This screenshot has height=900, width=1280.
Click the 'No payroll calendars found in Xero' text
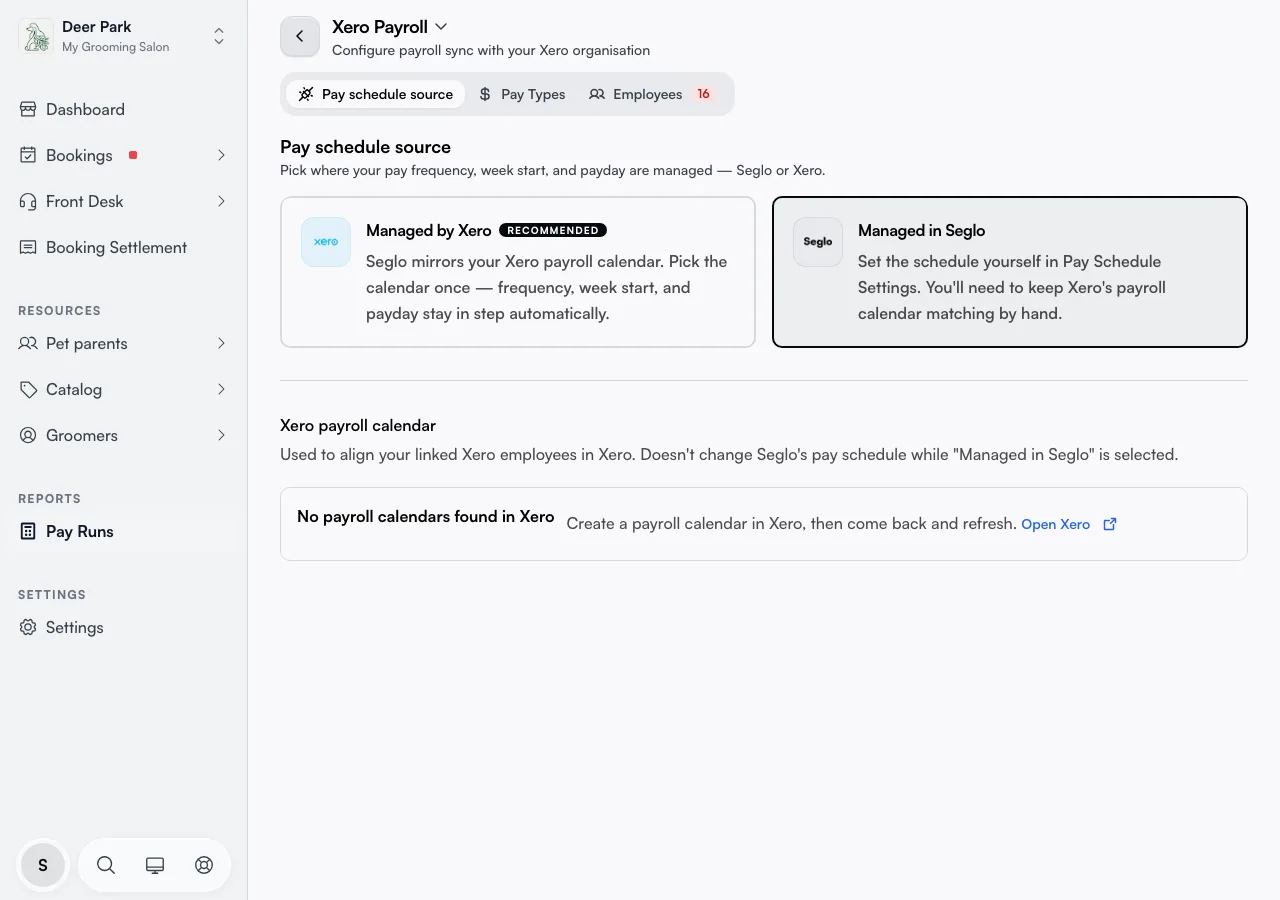point(425,516)
